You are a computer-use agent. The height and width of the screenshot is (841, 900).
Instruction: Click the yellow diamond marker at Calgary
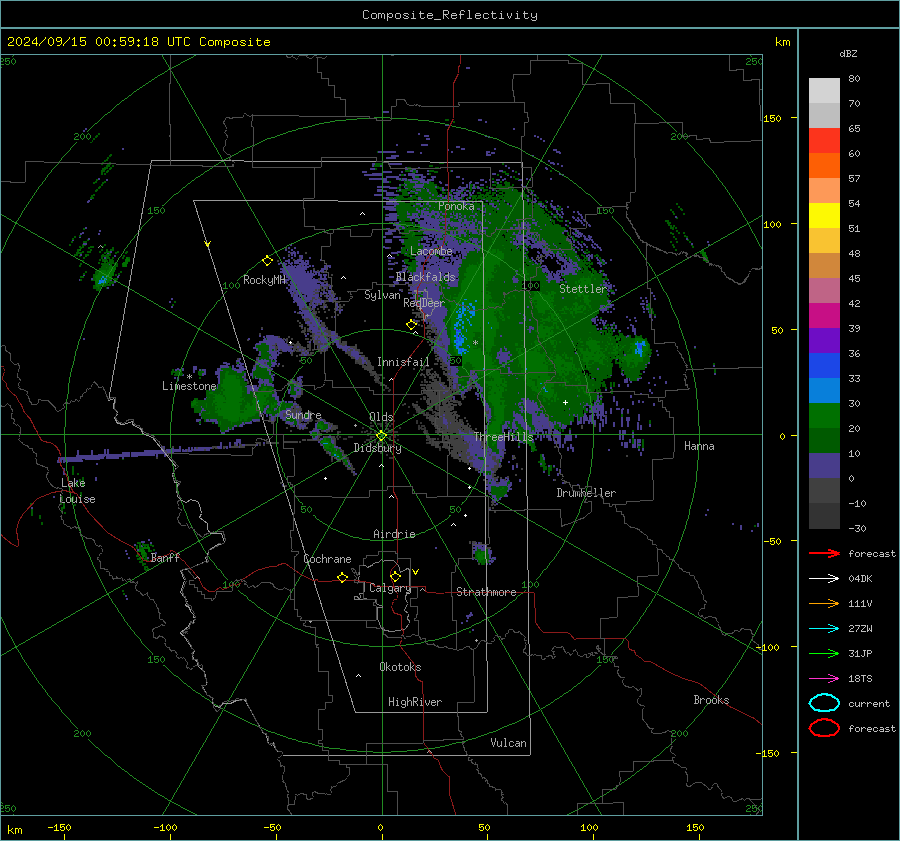pos(395,576)
